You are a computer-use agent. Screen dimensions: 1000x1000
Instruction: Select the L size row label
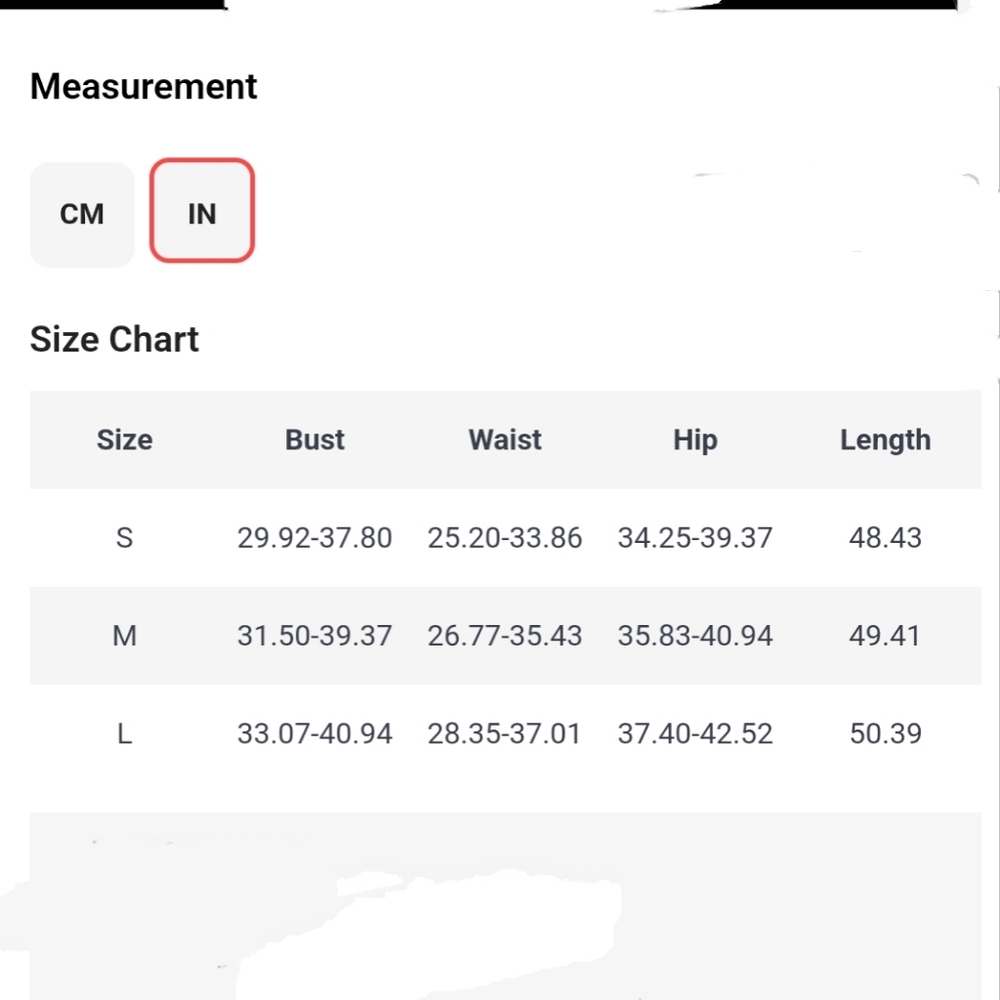124,733
